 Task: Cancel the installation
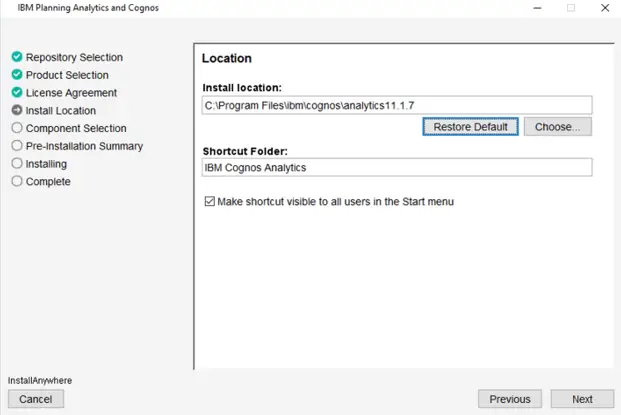36,399
